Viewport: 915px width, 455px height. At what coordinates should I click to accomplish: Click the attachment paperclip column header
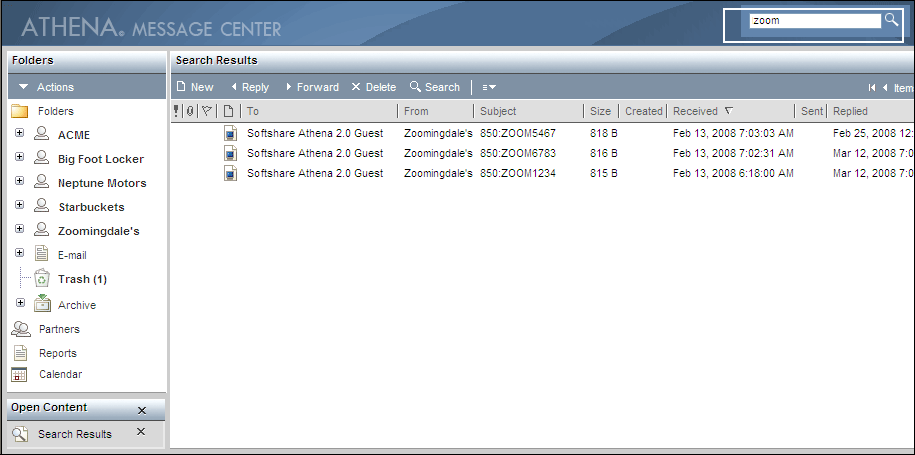pyautogui.click(x=191, y=111)
